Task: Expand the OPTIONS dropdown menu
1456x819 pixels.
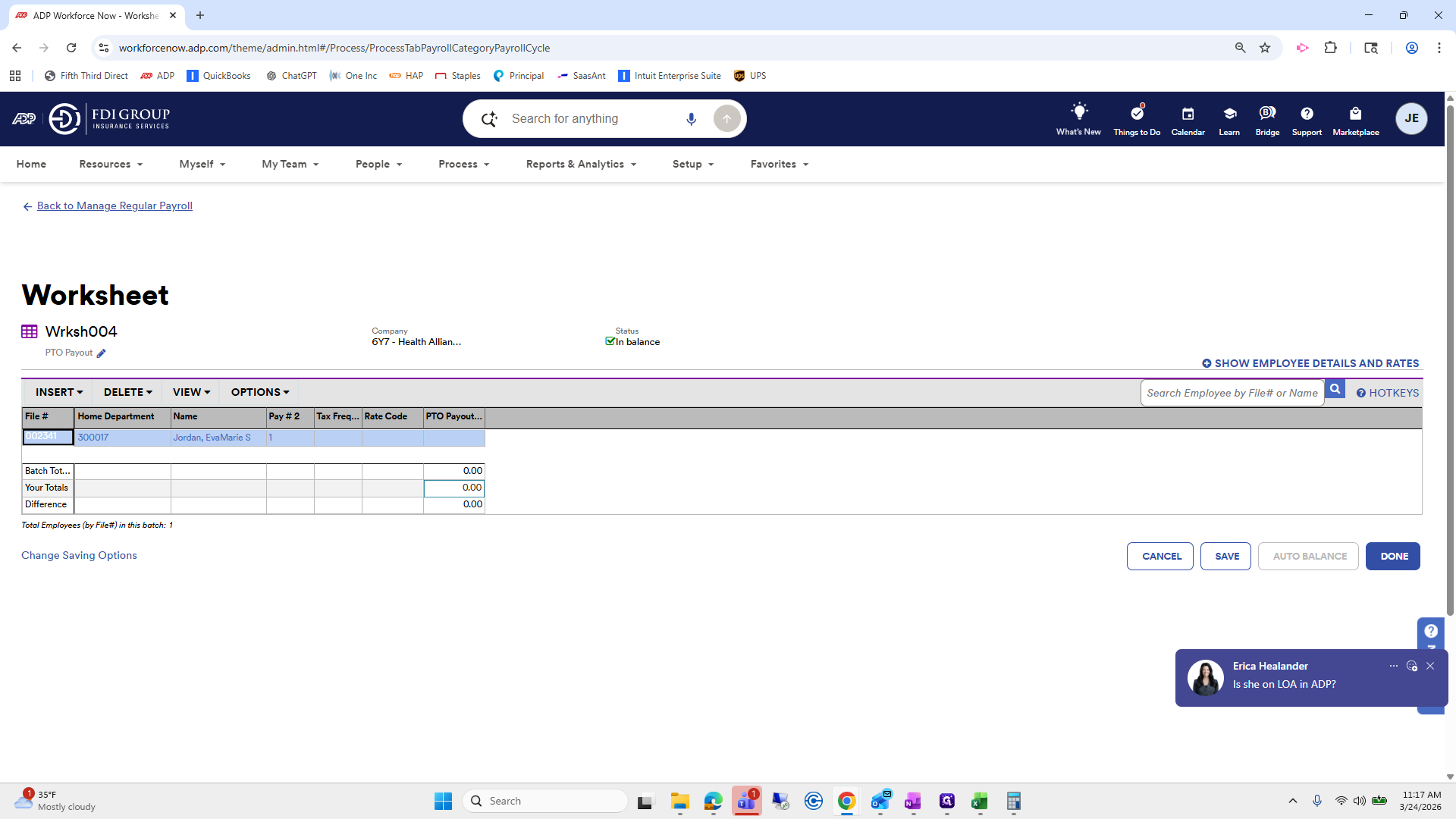Action: click(260, 392)
